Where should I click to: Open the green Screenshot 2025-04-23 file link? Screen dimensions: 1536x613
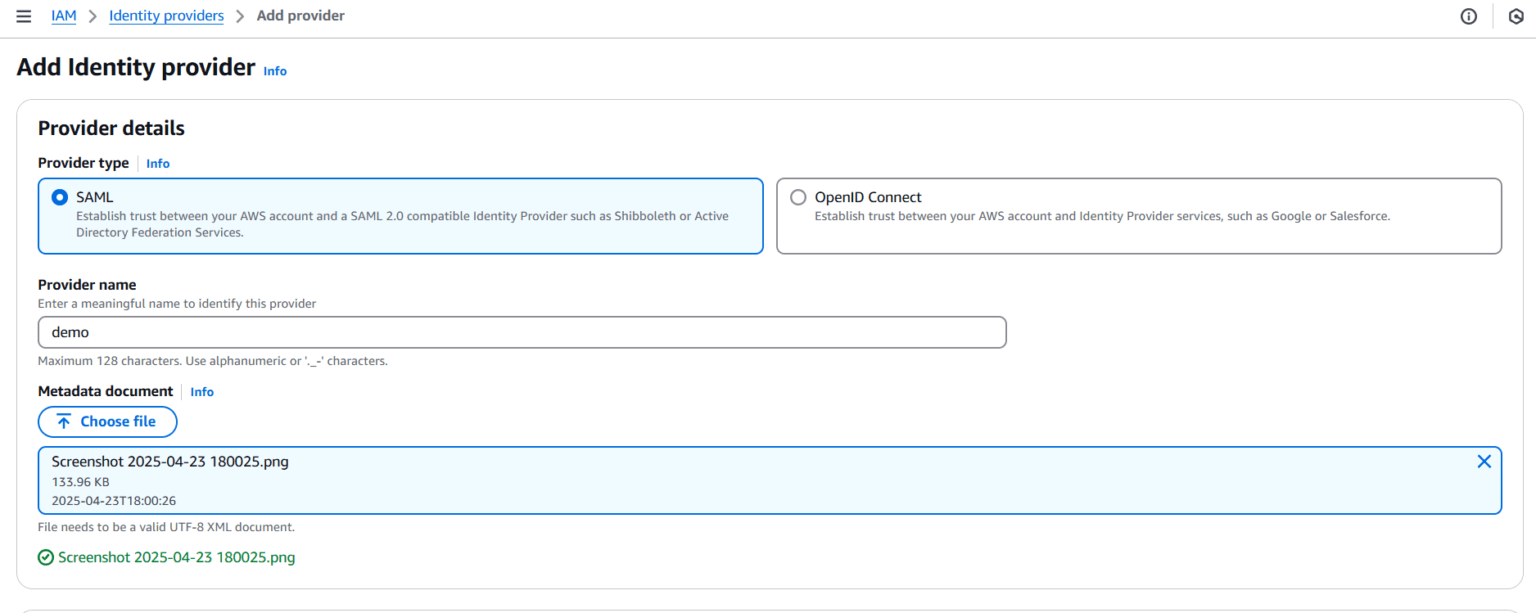176,557
